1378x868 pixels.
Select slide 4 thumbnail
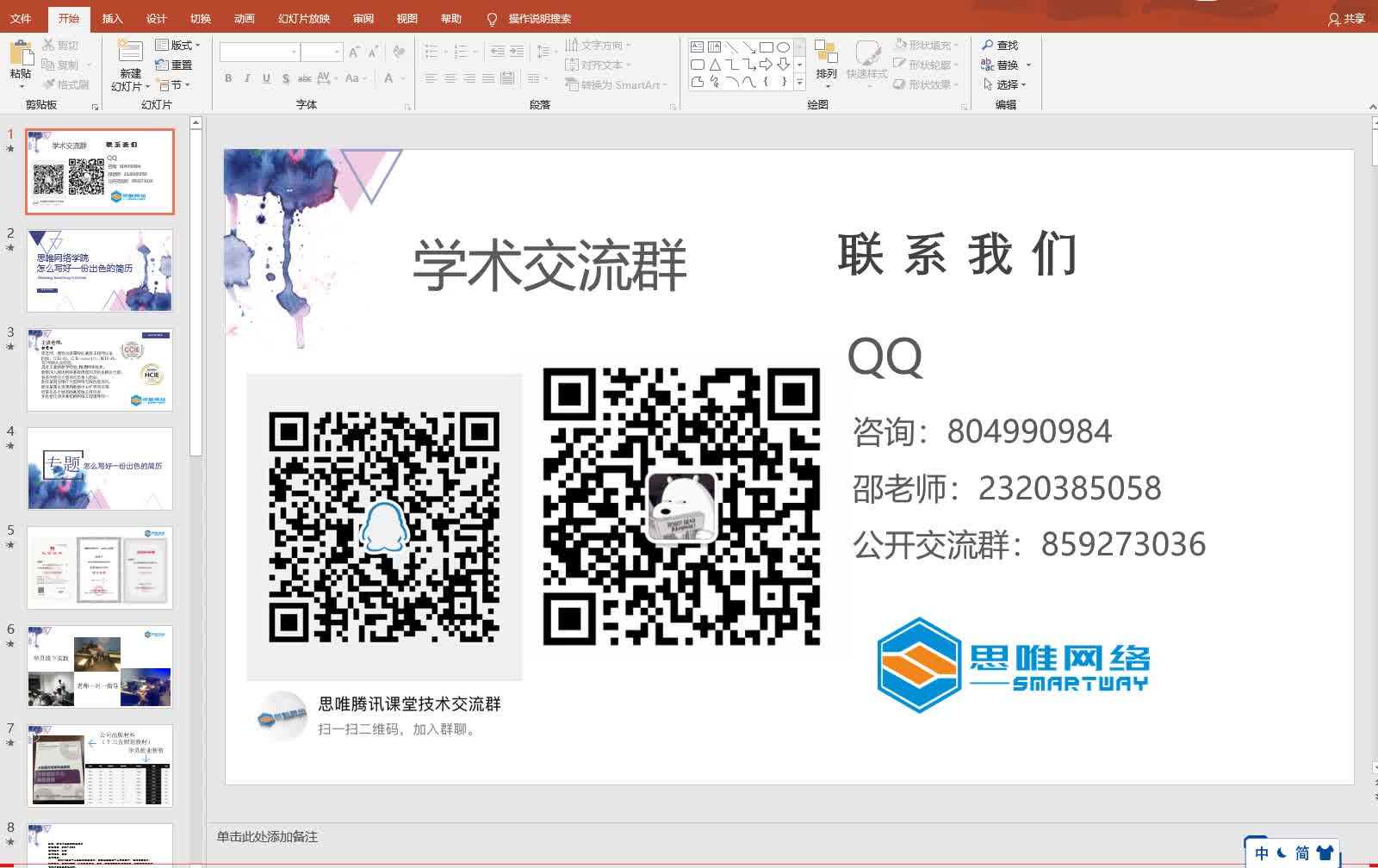click(x=100, y=468)
